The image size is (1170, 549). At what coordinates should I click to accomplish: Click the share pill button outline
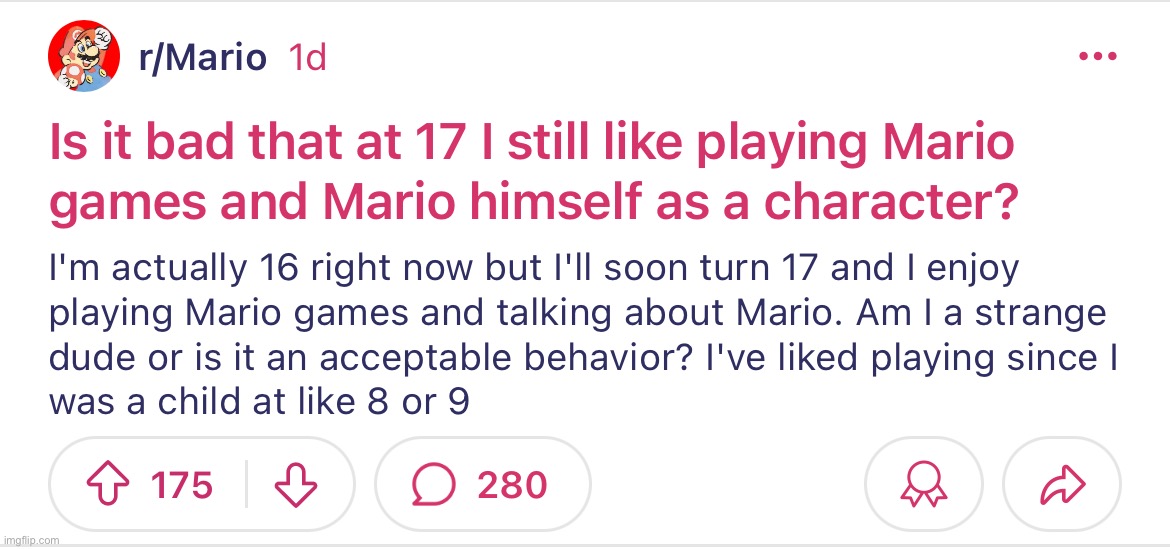pyautogui.click(x=1062, y=484)
